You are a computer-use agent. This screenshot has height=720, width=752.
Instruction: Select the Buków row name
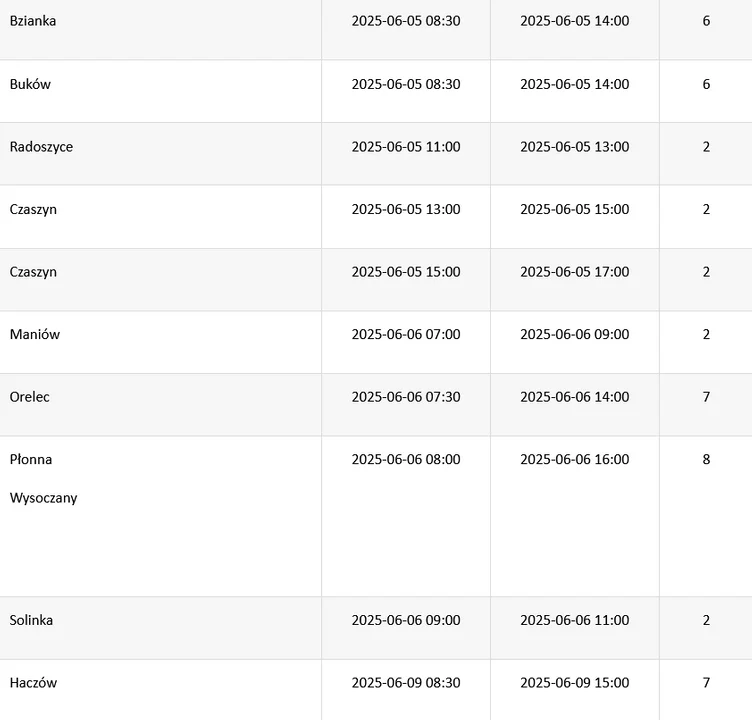[x=30, y=85]
